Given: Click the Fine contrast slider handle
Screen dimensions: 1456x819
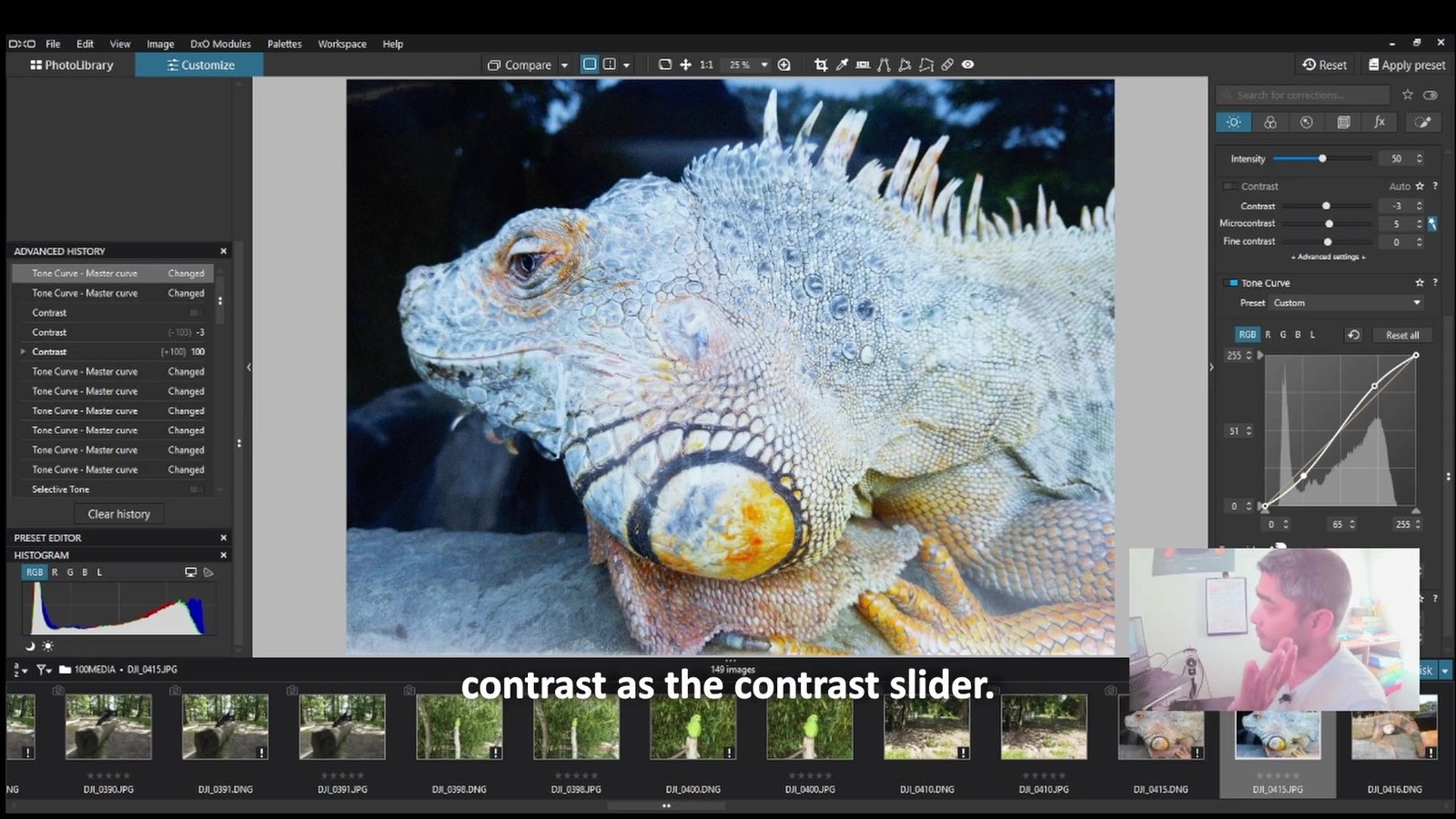Looking at the screenshot, I should pyautogui.click(x=1328, y=242).
